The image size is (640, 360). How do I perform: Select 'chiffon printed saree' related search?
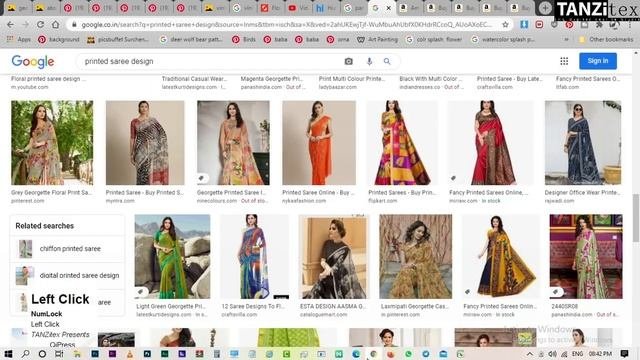tap(67, 249)
